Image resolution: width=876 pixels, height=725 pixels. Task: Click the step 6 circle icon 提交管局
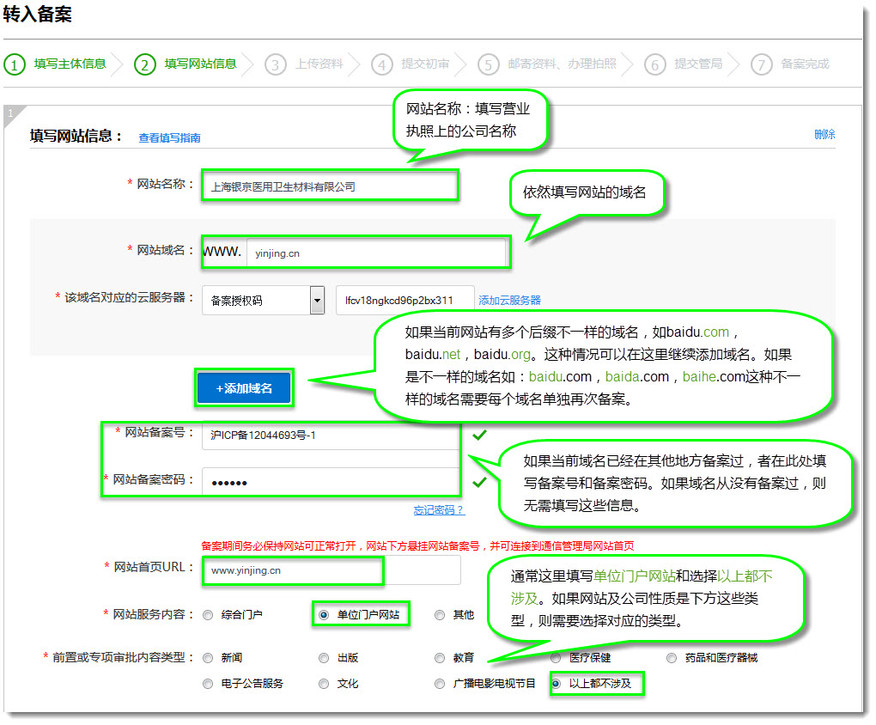coord(655,65)
